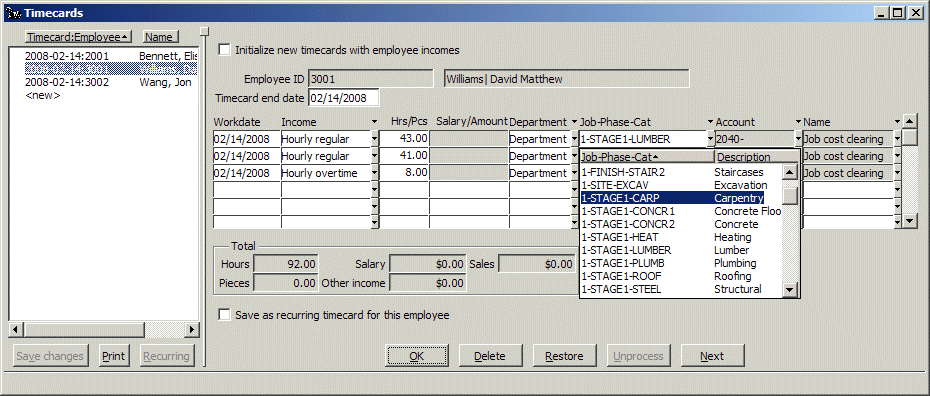
Task: Click the timecard grid scrollbar down arrow
Action: click(x=910, y=221)
